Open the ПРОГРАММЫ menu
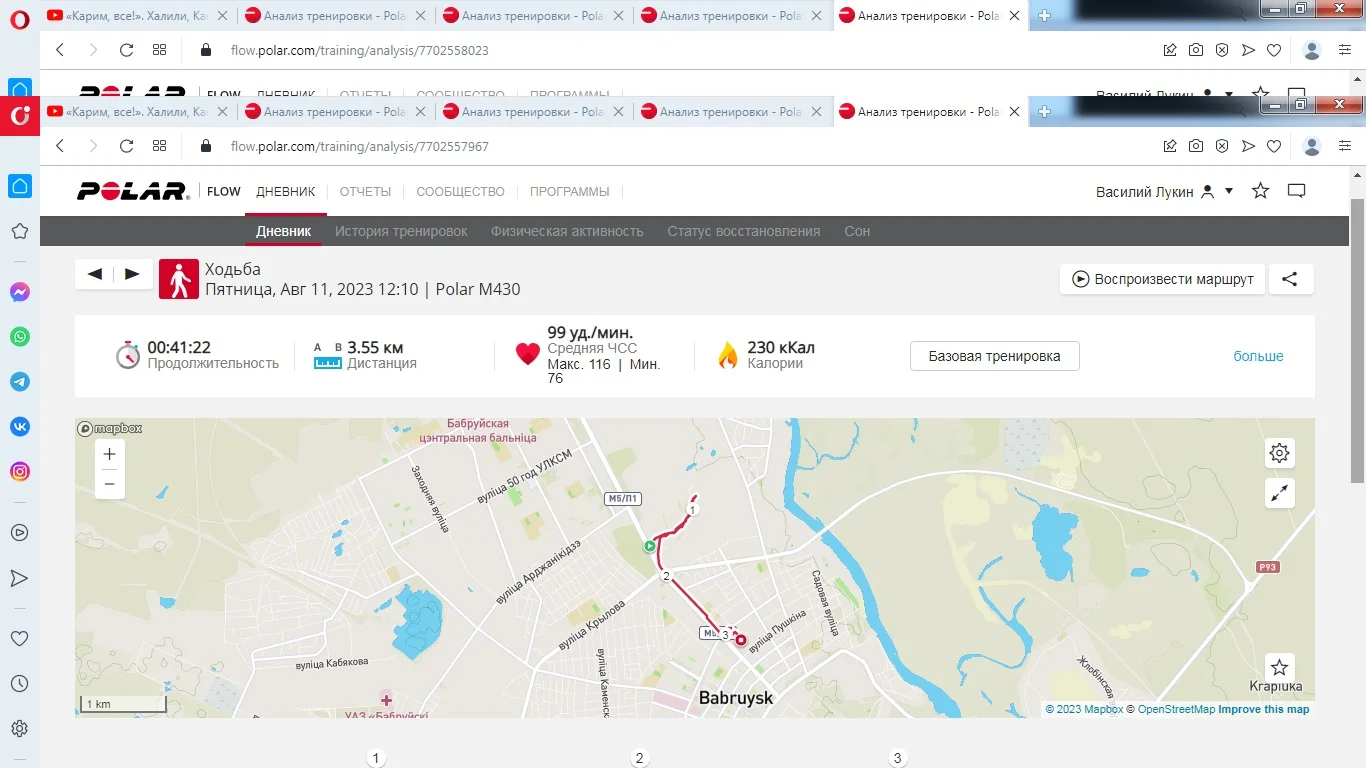The width and height of the screenshot is (1366, 768). coord(570,191)
